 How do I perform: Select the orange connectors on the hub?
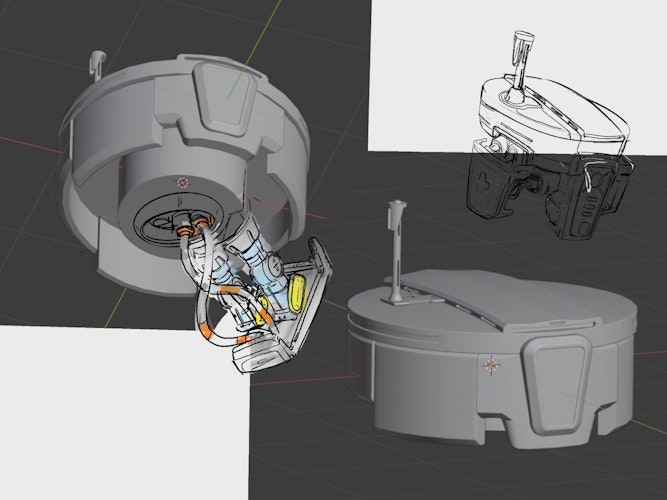coord(192,228)
